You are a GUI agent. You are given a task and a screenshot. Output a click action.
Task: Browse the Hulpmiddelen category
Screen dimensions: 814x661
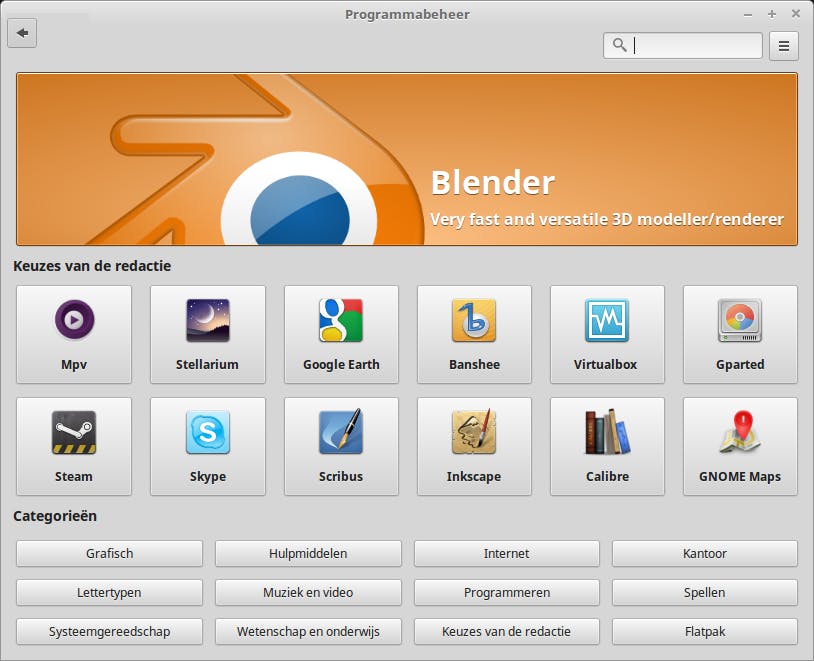tap(308, 554)
